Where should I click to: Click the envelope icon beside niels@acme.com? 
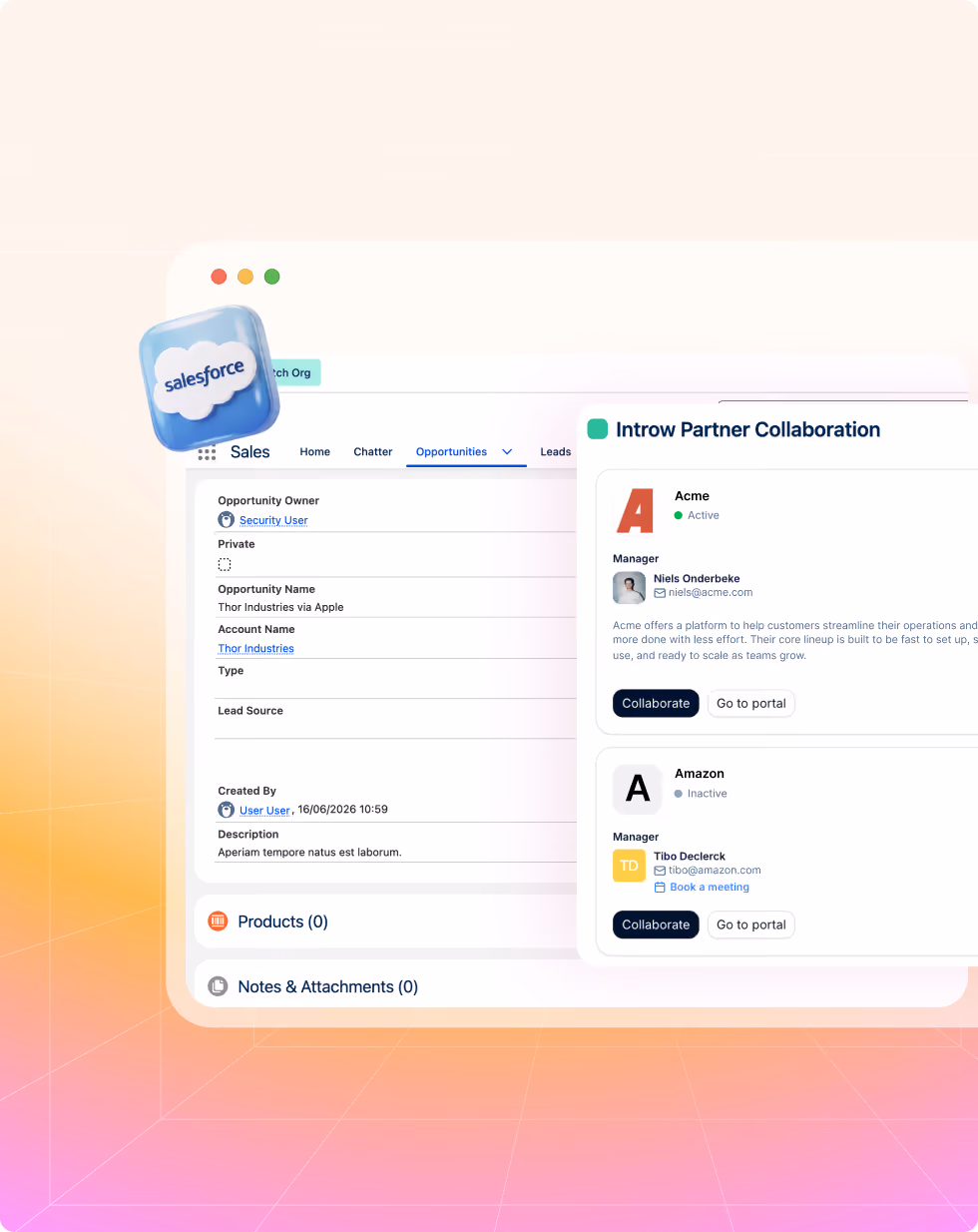pos(660,593)
